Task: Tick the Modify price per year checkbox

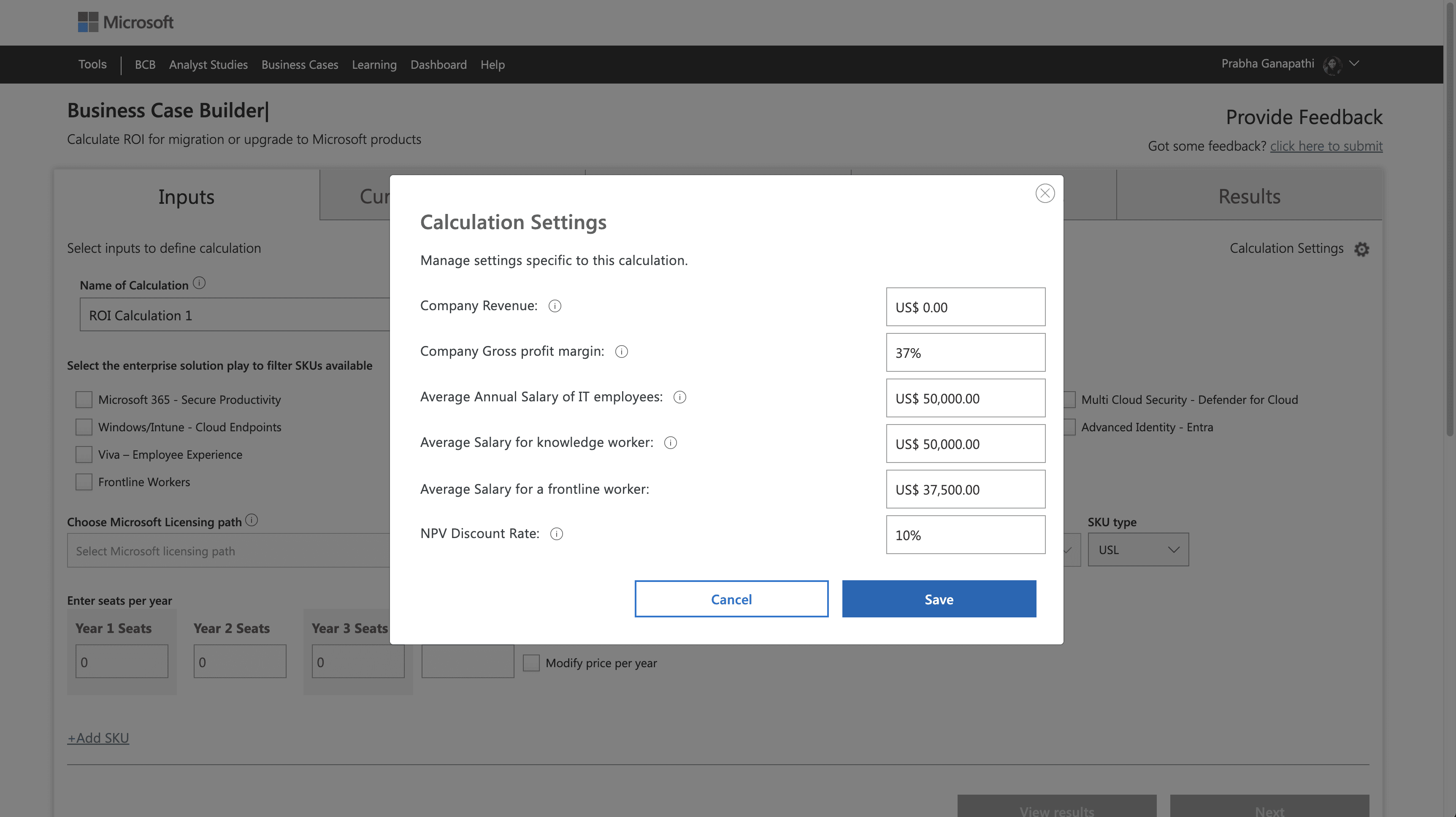Action: pyautogui.click(x=531, y=663)
